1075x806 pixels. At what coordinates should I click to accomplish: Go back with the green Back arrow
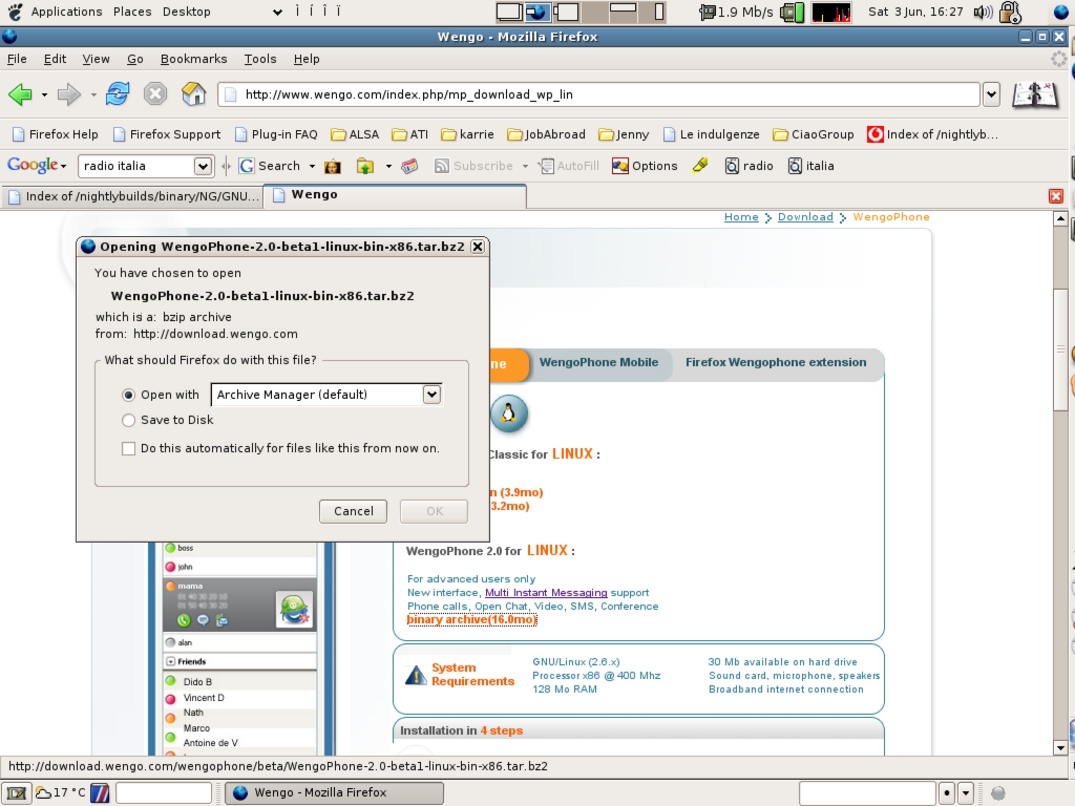[21, 94]
